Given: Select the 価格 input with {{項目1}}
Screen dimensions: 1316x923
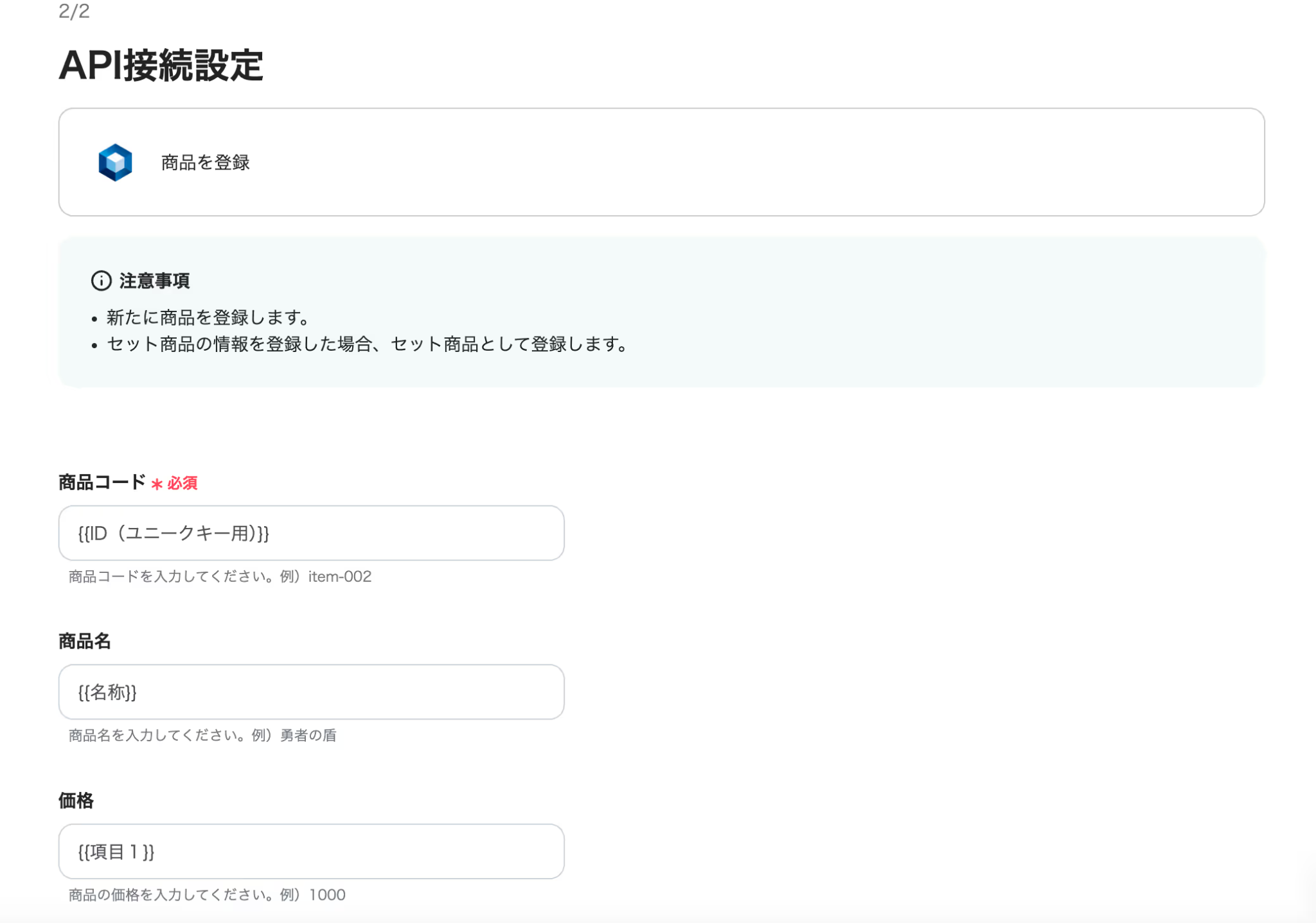Looking at the screenshot, I should (x=311, y=851).
